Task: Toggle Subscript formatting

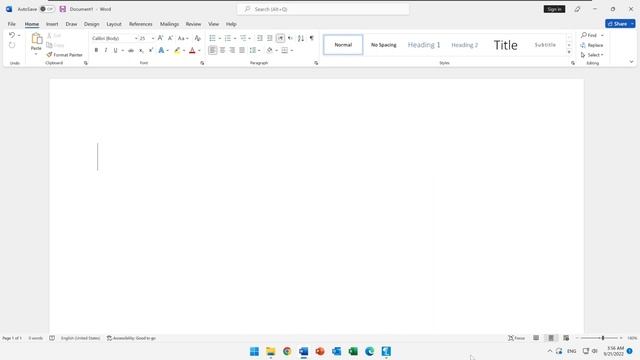Action: click(141, 50)
